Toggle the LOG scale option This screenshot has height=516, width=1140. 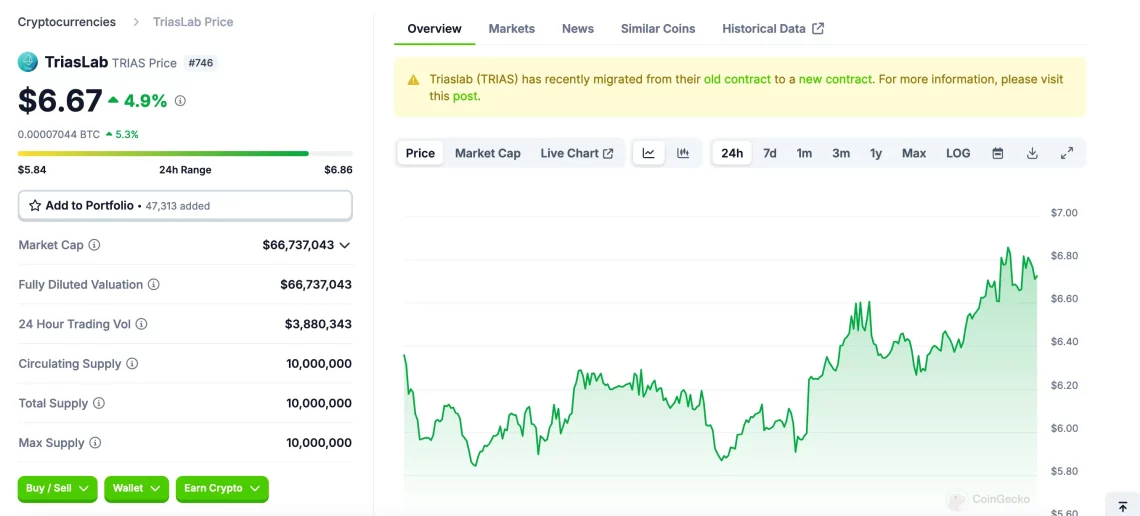958,153
